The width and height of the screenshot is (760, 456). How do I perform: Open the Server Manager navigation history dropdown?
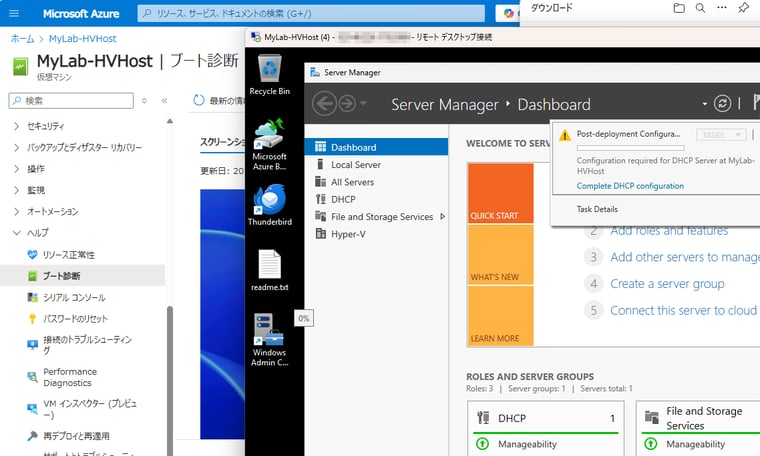(x=363, y=103)
